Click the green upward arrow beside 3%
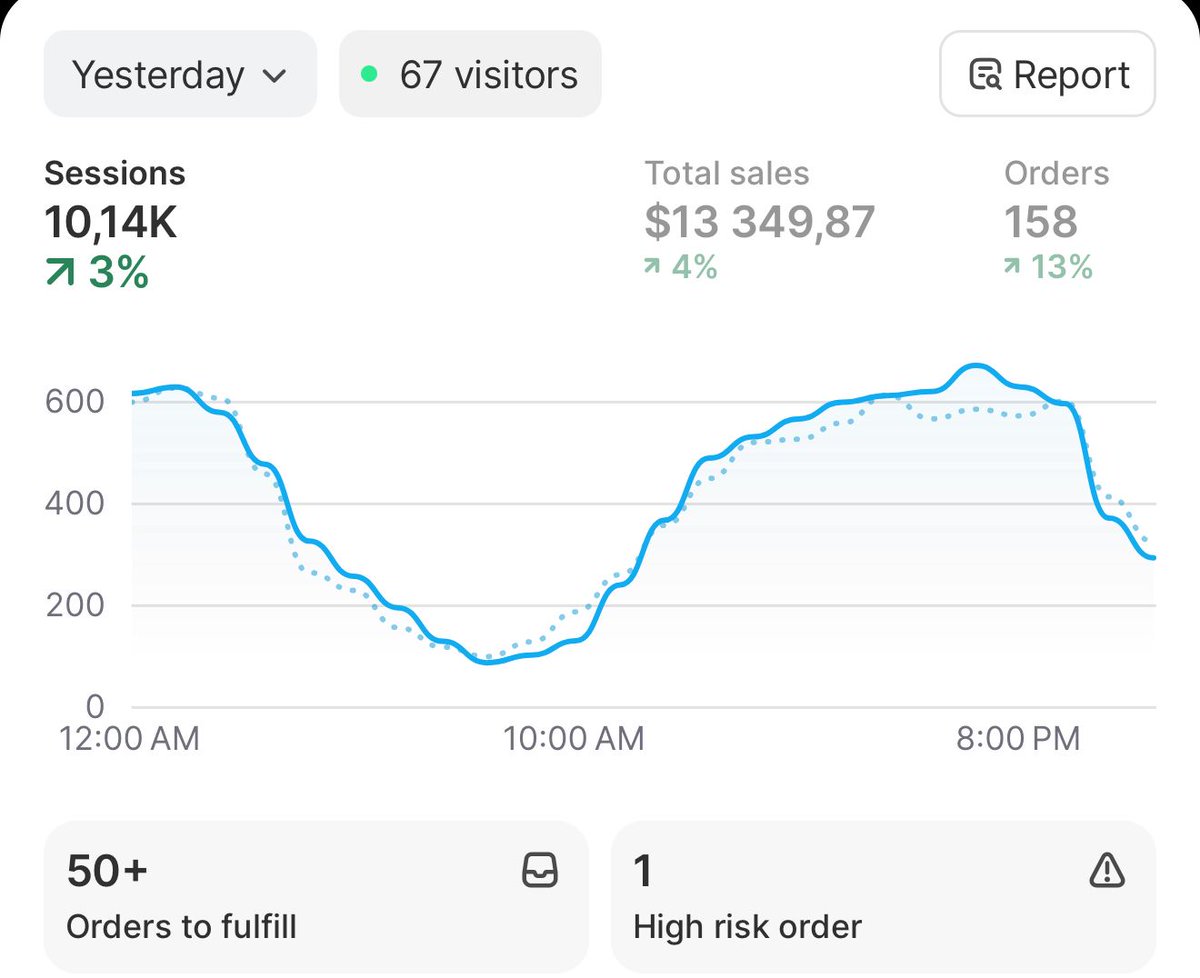The width and height of the screenshot is (1200, 978). tap(60, 270)
